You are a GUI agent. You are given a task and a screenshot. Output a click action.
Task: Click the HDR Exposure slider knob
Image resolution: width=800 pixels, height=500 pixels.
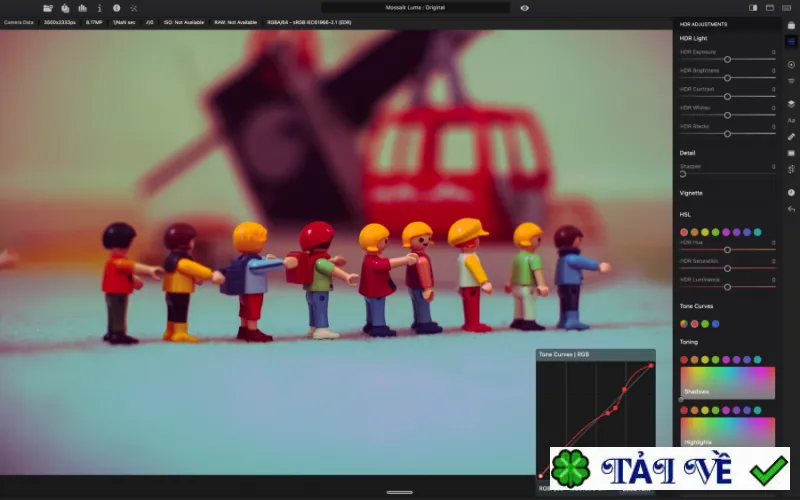point(728,60)
